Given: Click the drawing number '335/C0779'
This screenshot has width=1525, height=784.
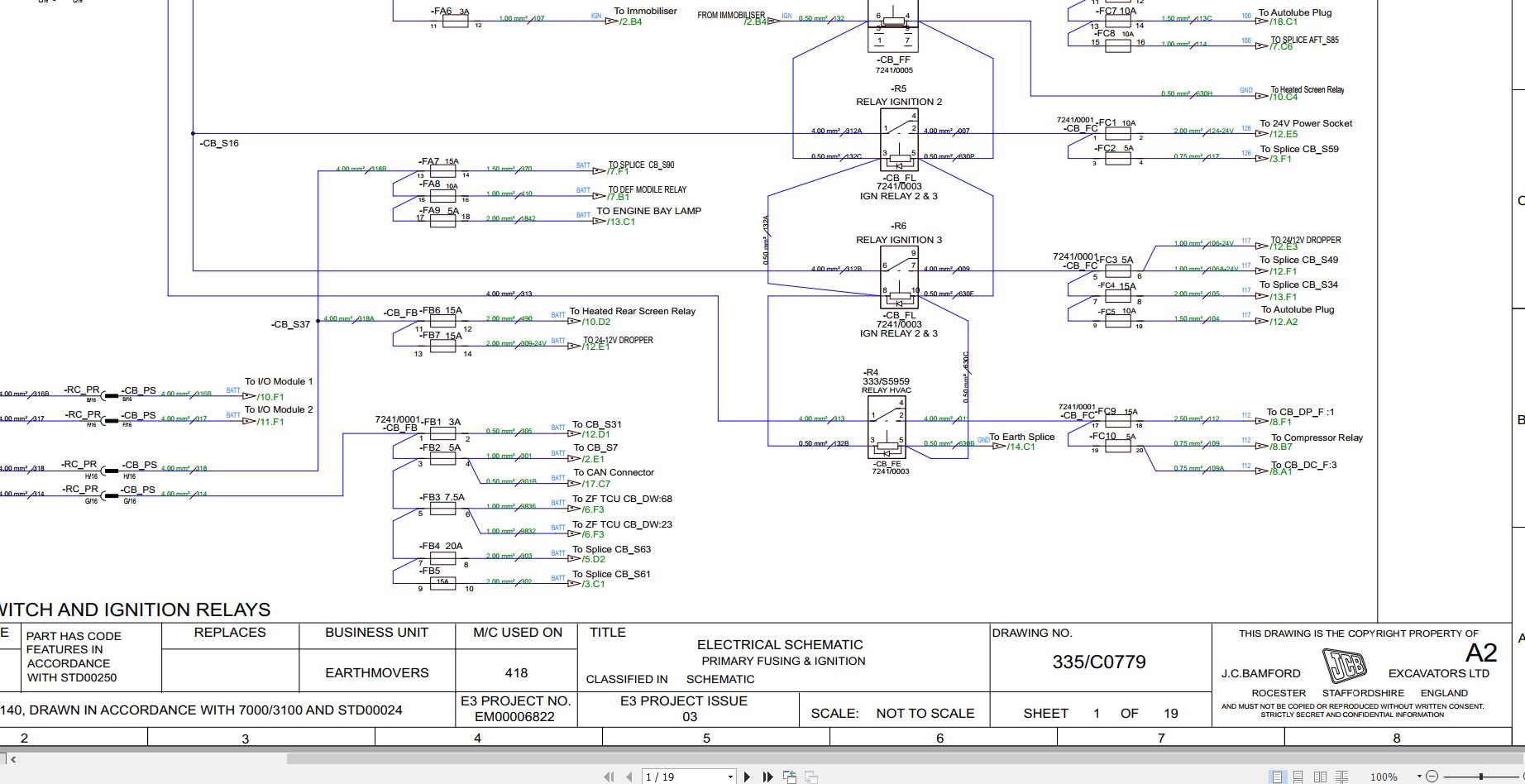Looking at the screenshot, I should (1099, 662).
